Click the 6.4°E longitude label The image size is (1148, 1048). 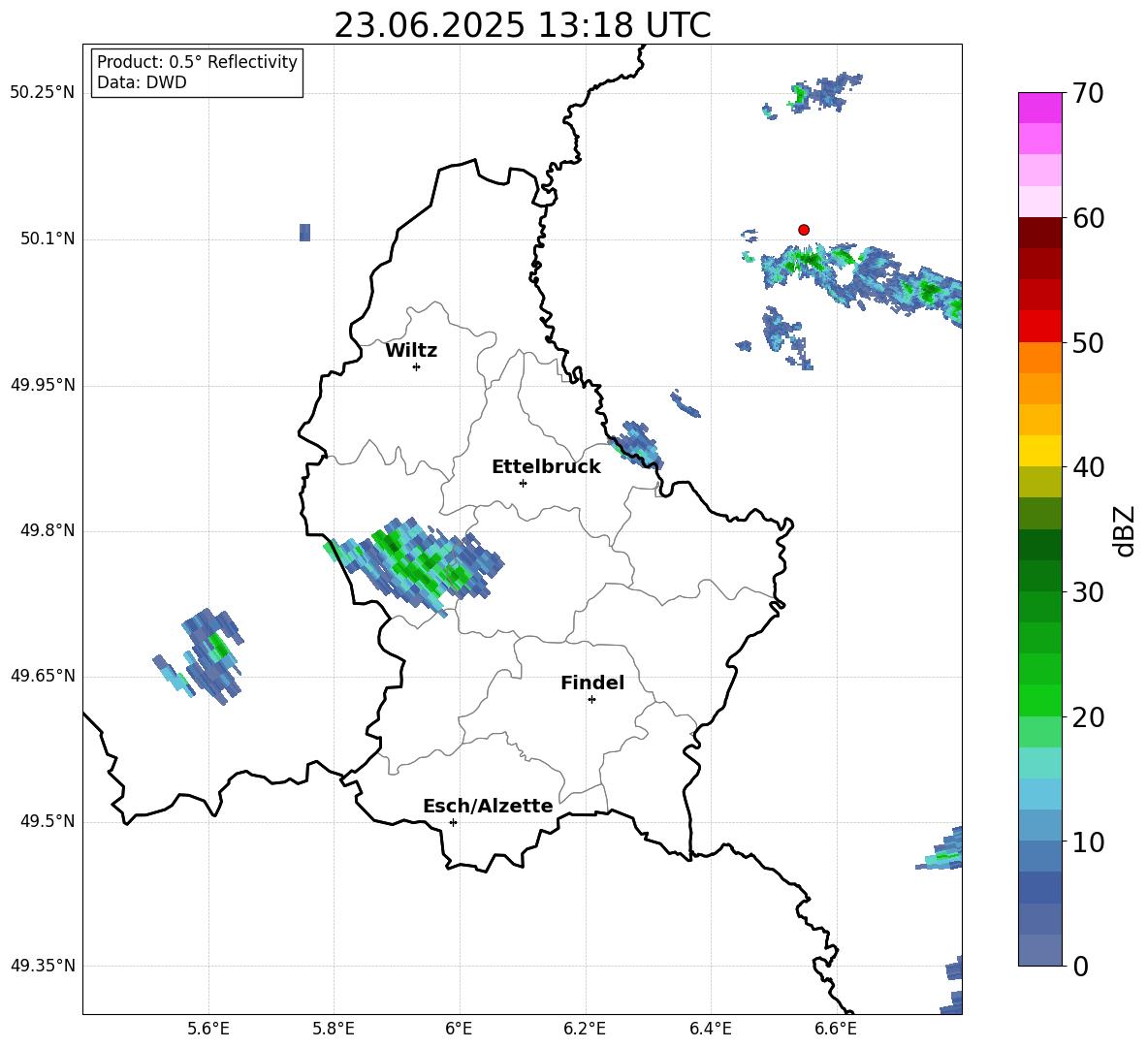coord(710,1030)
